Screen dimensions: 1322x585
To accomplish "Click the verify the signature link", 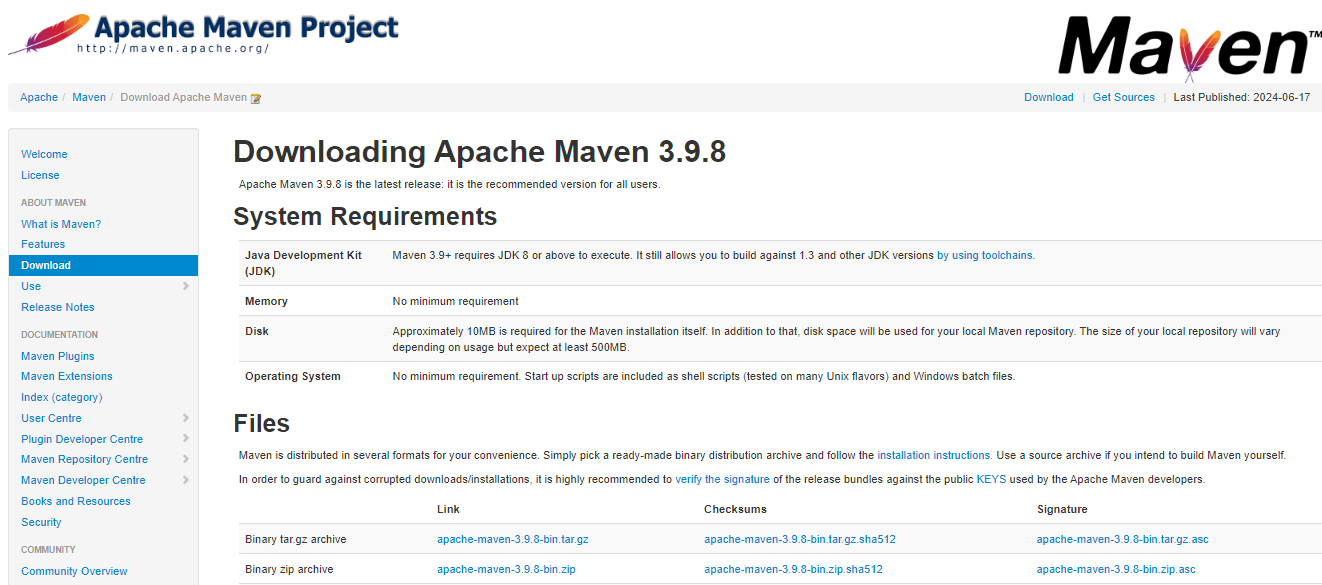I will pyautogui.click(x=722, y=479).
